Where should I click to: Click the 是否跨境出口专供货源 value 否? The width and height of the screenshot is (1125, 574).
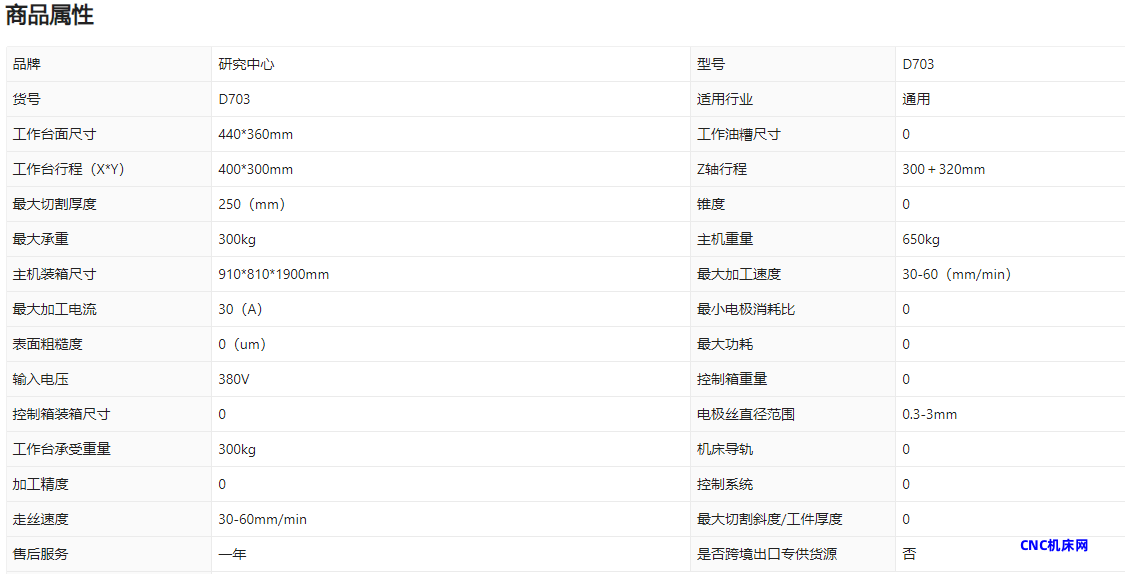pyautogui.click(x=909, y=554)
